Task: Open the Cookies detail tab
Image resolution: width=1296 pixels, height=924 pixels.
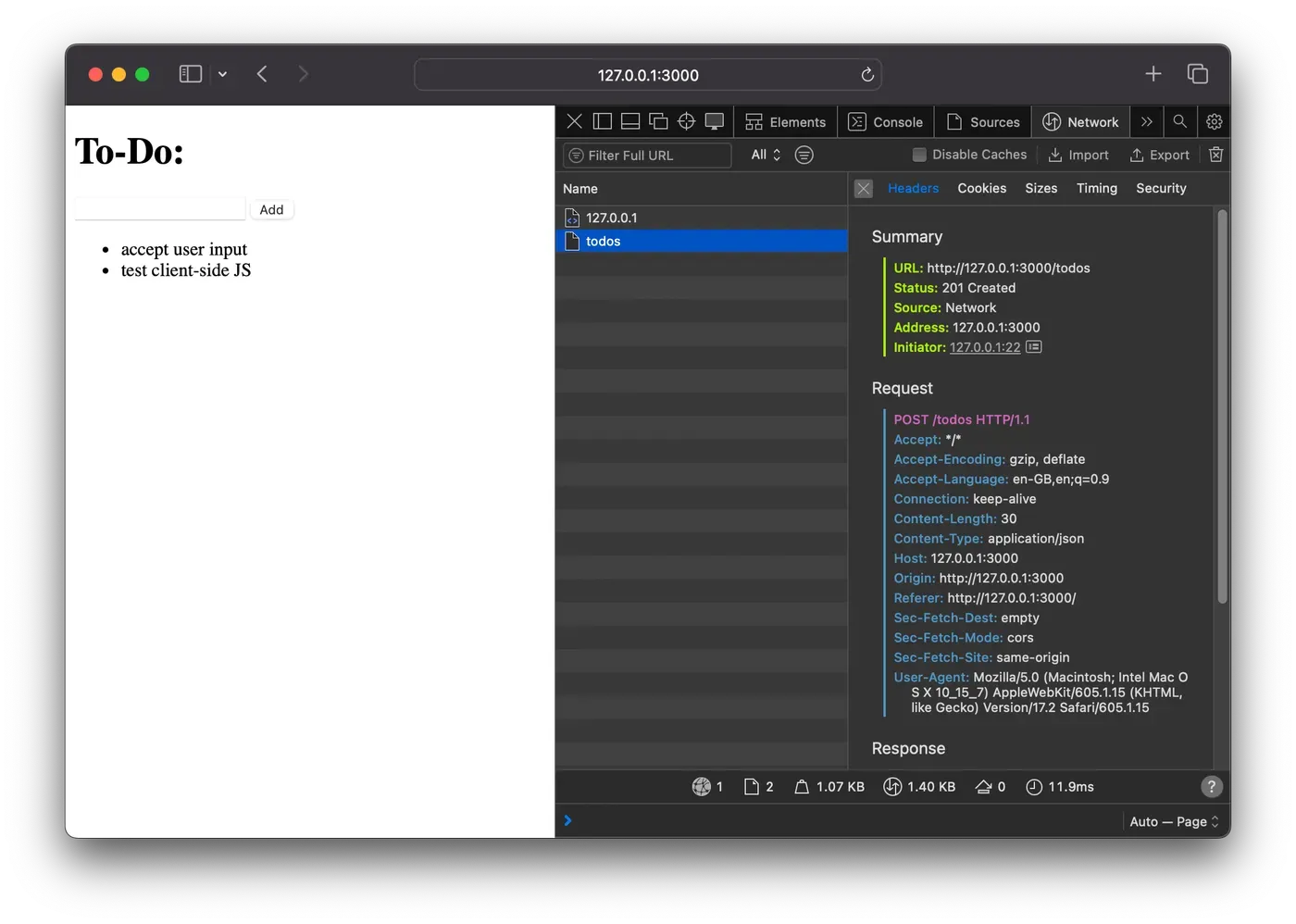Action: pos(981,188)
